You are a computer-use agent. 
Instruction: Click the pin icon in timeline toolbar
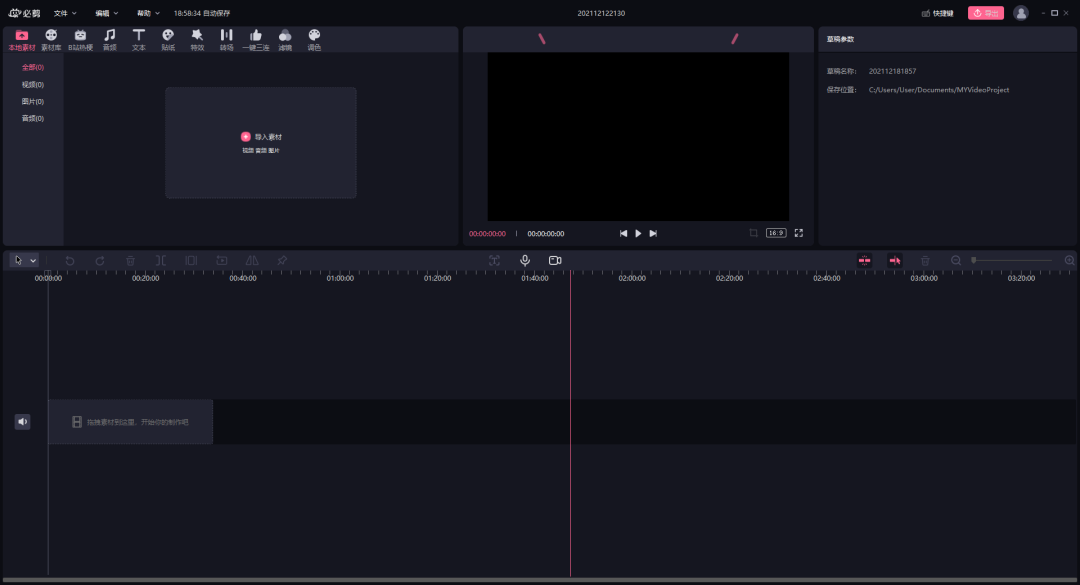(282, 260)
